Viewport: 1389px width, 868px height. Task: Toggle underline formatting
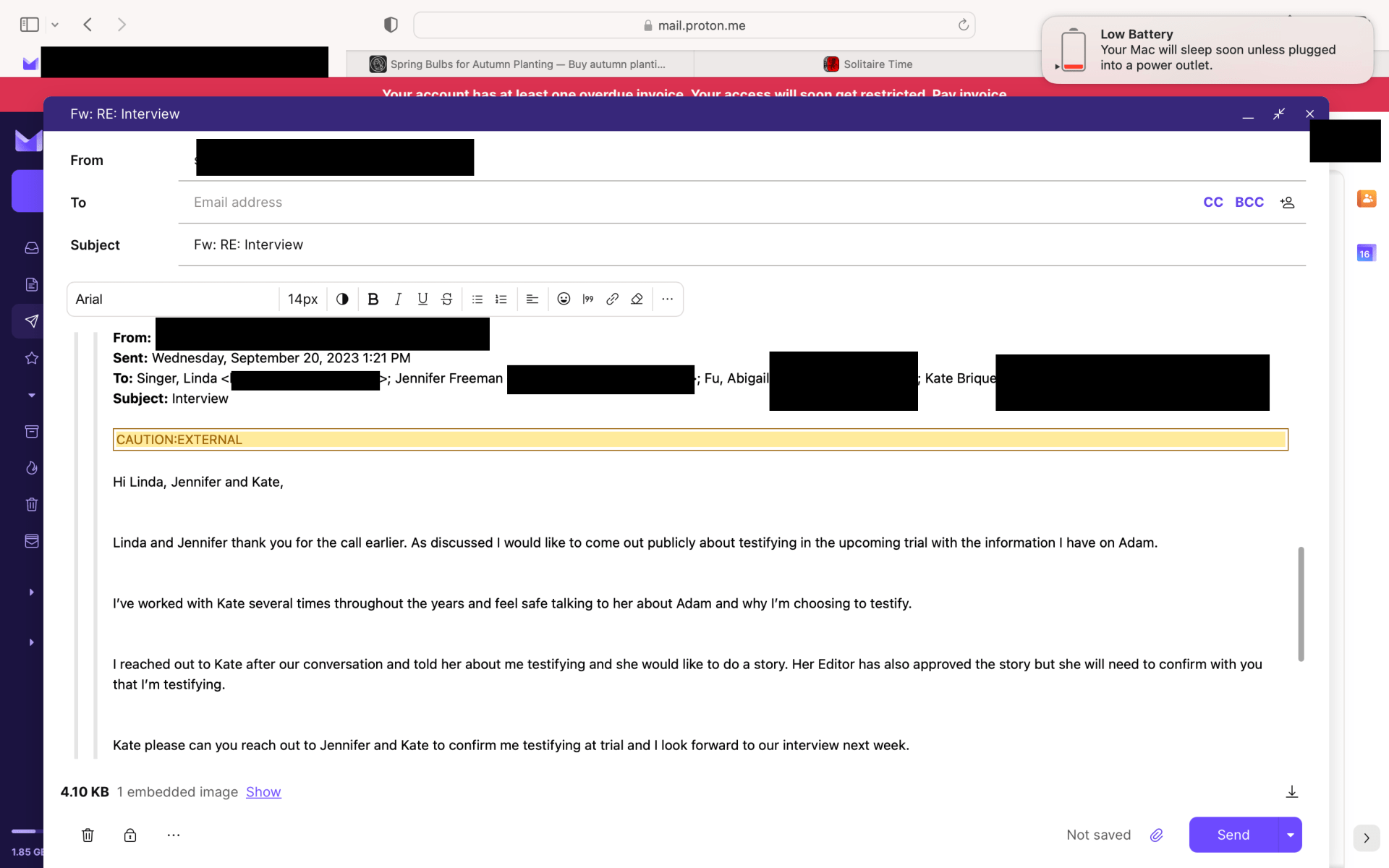click(x=422, y=299)
